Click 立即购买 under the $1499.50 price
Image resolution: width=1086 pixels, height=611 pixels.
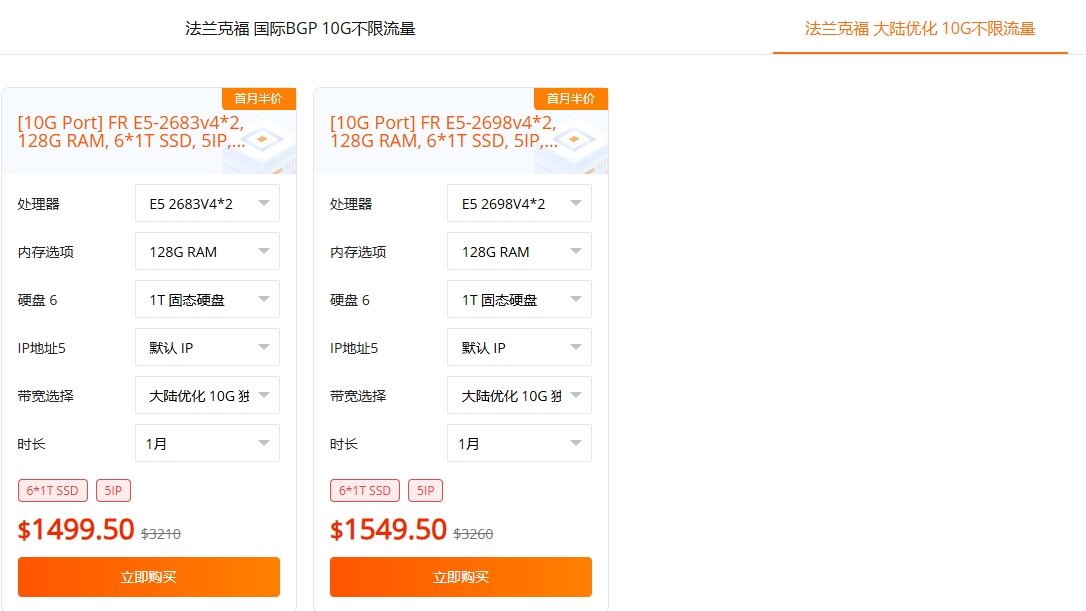tap(149, 577)
